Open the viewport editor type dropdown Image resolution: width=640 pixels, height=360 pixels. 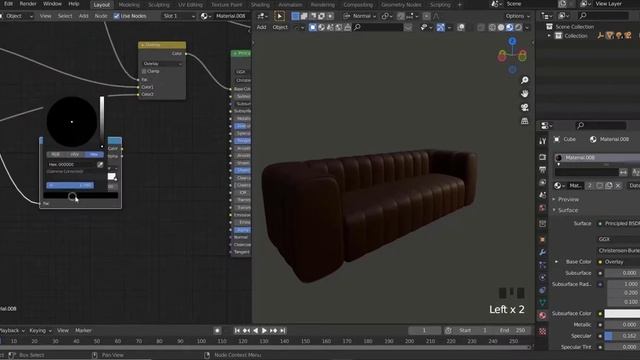[x=262, y=16]
